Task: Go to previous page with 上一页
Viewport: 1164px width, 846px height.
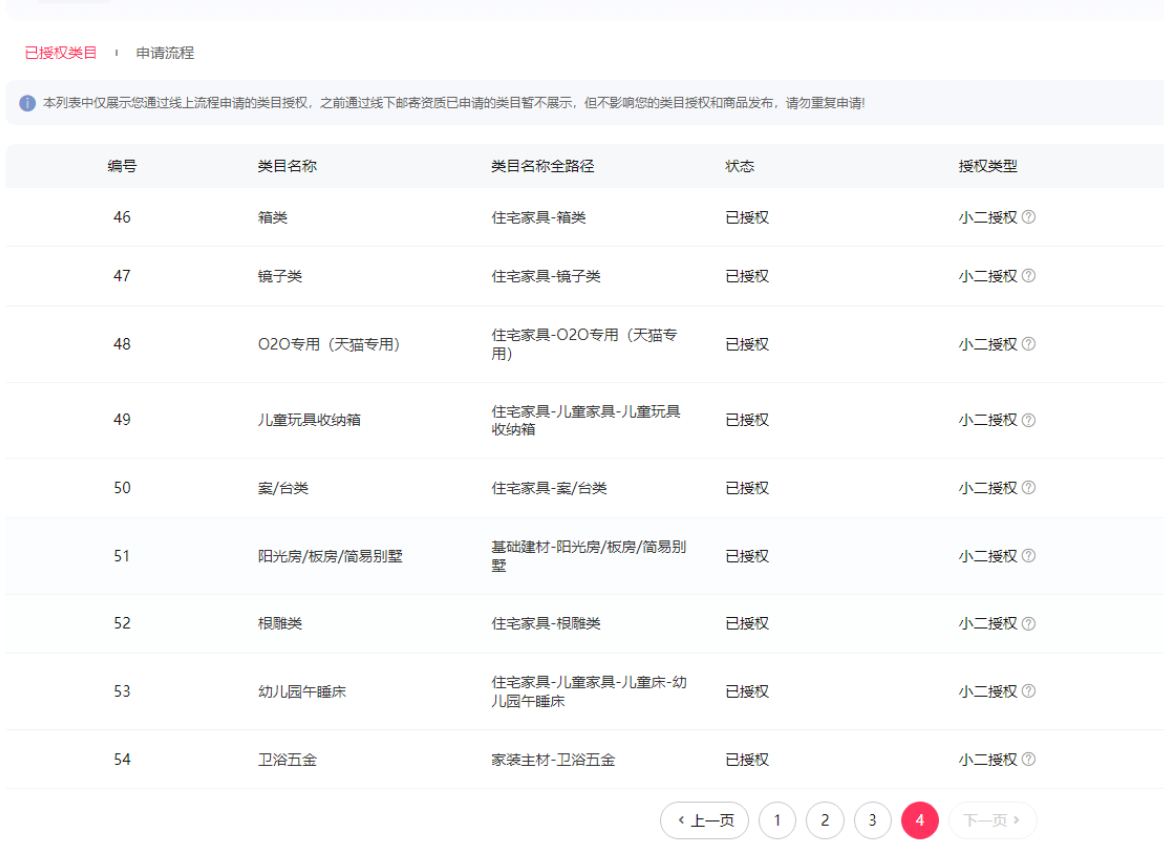Action: 705,820
